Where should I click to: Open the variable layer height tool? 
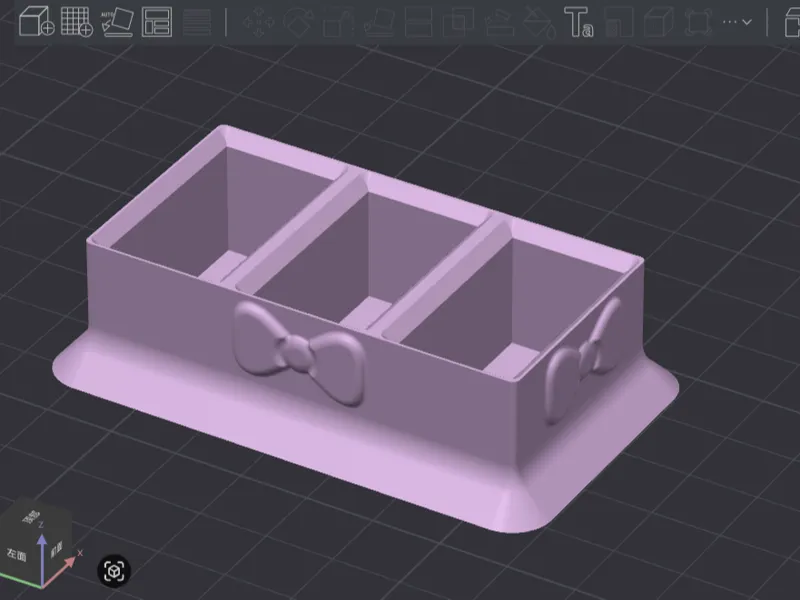tap(196, 22)
